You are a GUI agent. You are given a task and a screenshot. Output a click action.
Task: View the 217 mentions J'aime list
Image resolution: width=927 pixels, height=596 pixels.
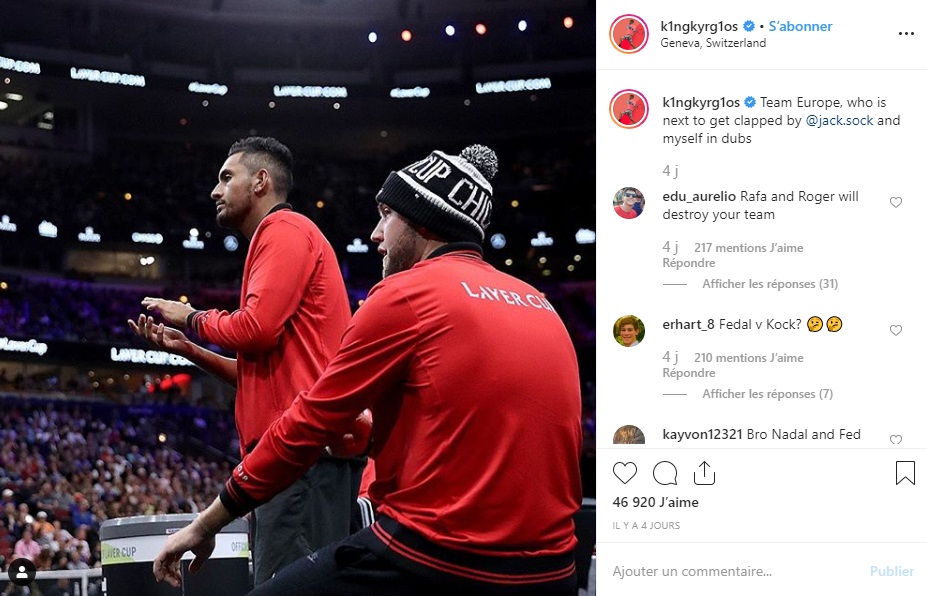[748, 248]
